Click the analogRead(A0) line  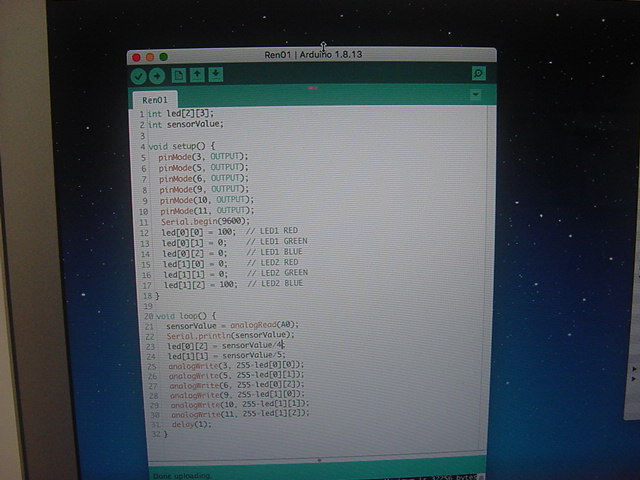(233, 325)
